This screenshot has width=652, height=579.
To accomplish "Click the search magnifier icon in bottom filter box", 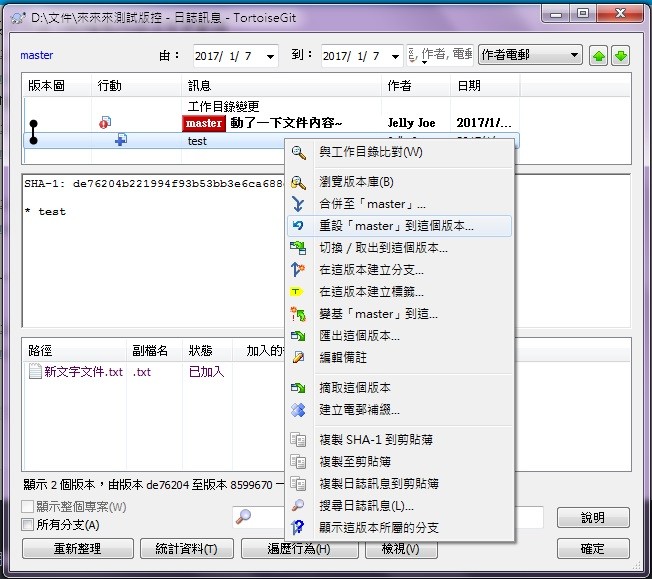I will (x=243, y=516).
